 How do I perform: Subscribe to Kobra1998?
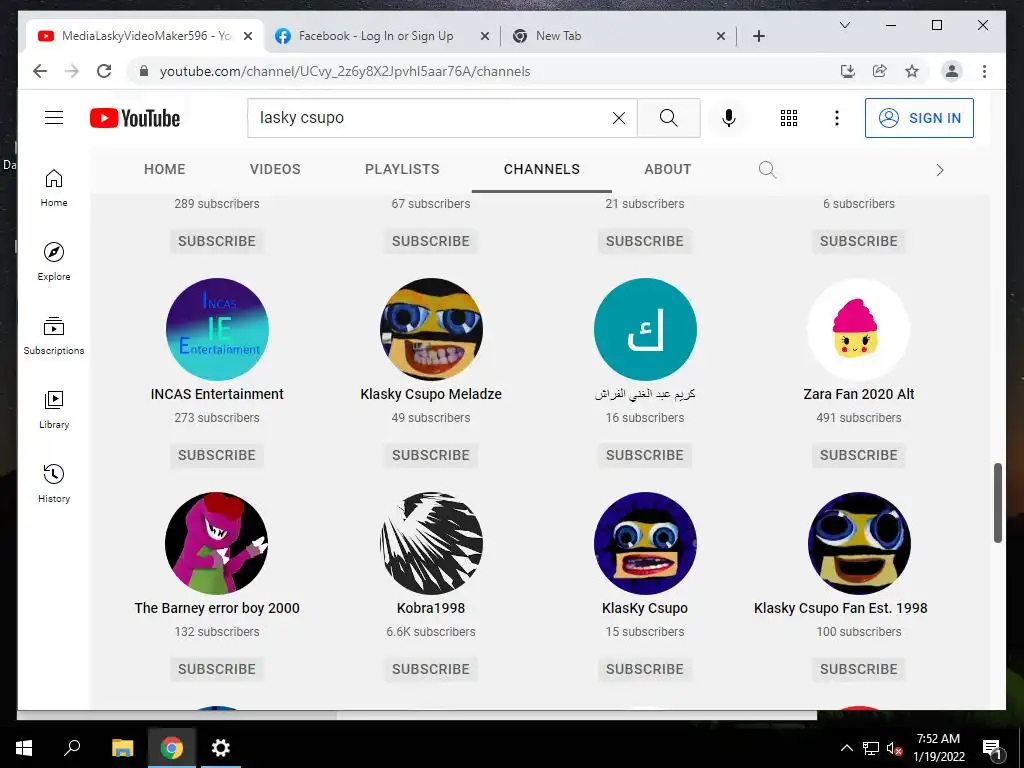tap(431, 669)
